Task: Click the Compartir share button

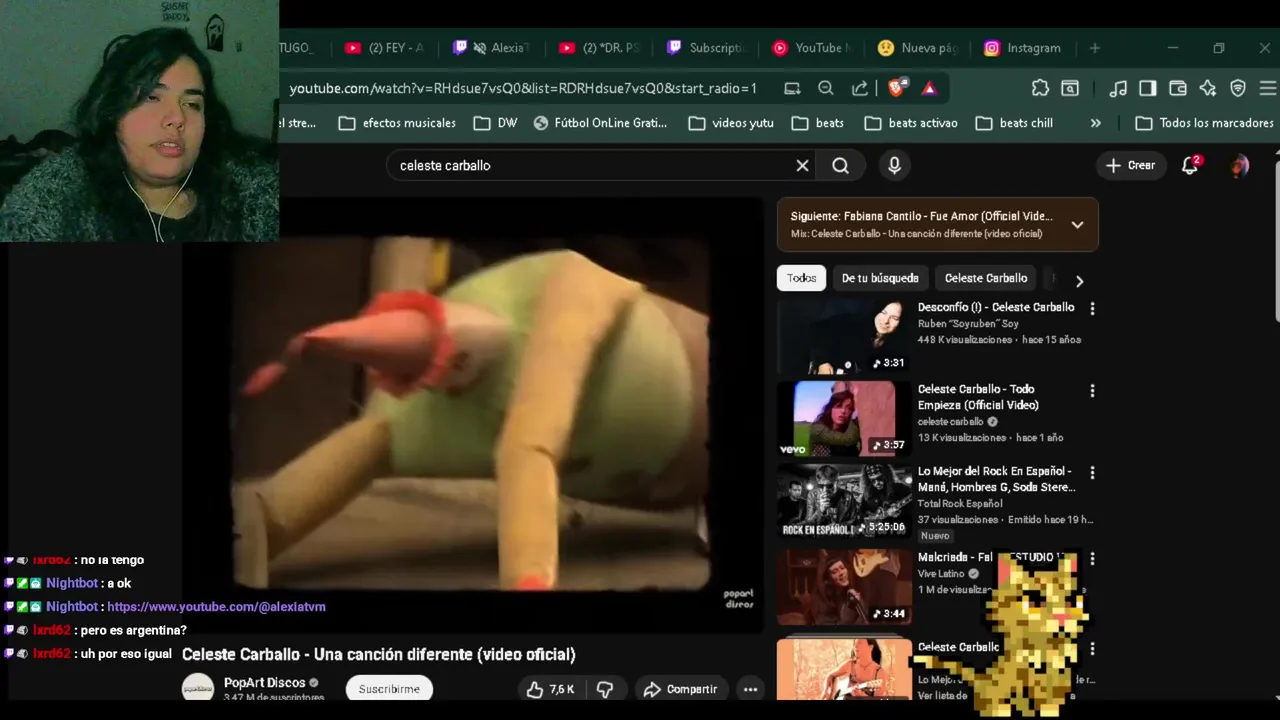Action: pyautogui.click(x=680, y=689)
